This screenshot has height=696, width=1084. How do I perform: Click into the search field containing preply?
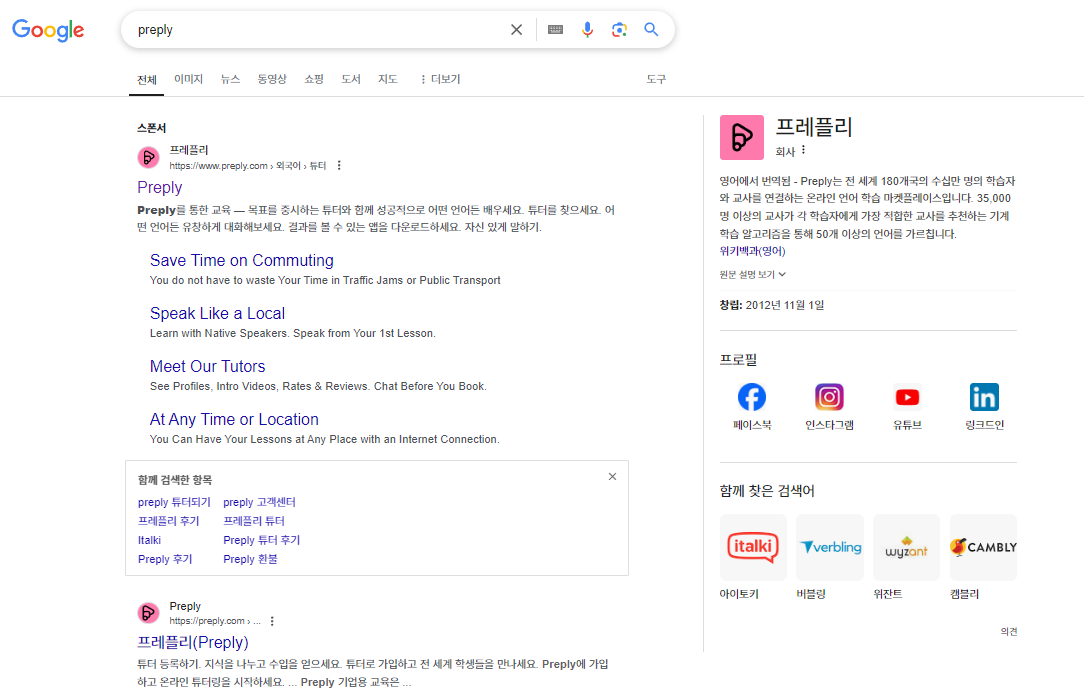(318, 30)
